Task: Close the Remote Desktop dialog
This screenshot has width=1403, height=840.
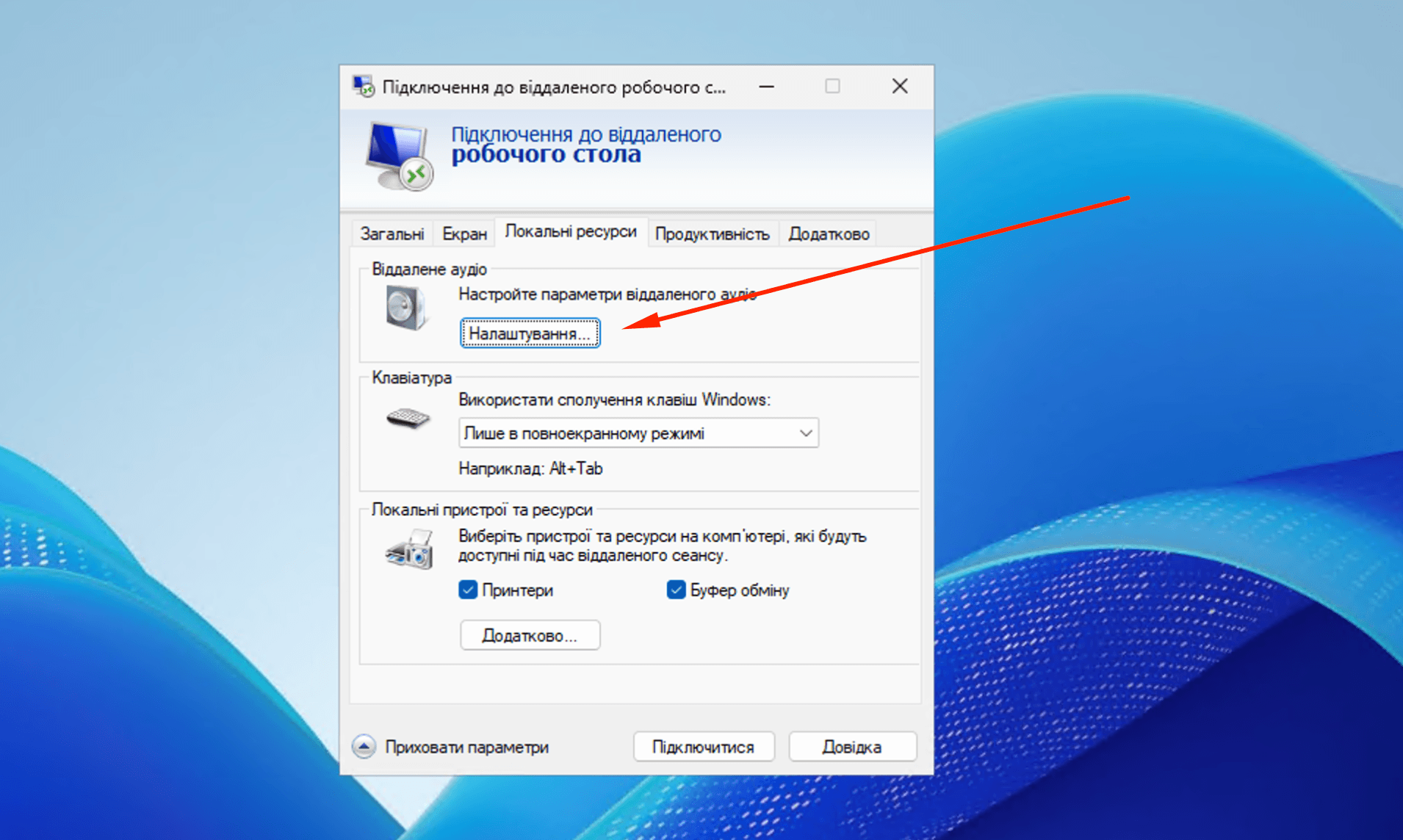Action: coord(900,87)
